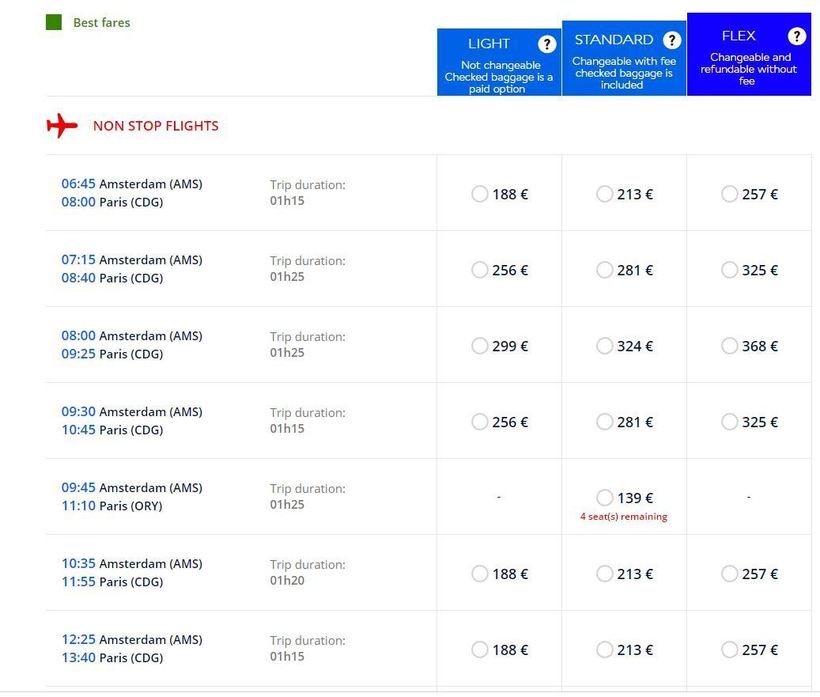Pick 324 € Standard fare for 08:00 flight

[x=604, y=346]
